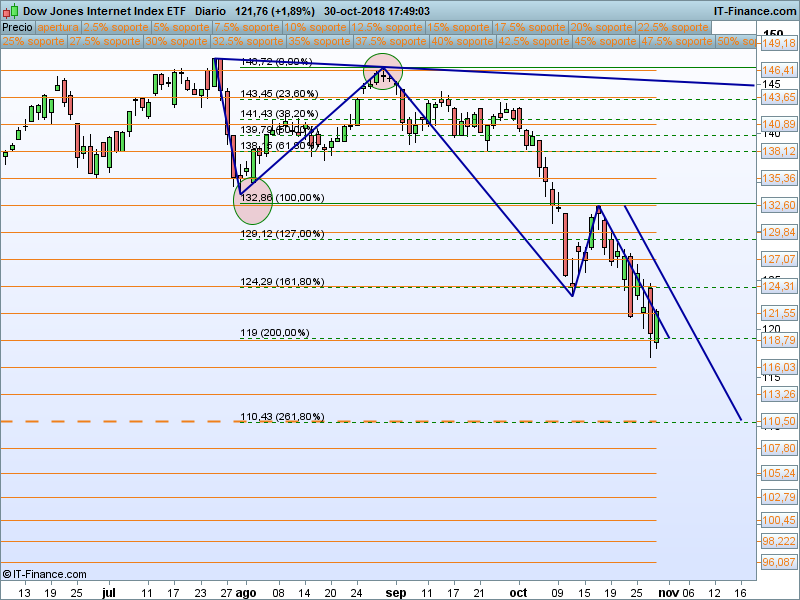Click the 138,12 price axis tag
The height and width of the screenshot is (600, 800).
coord(779,151)
